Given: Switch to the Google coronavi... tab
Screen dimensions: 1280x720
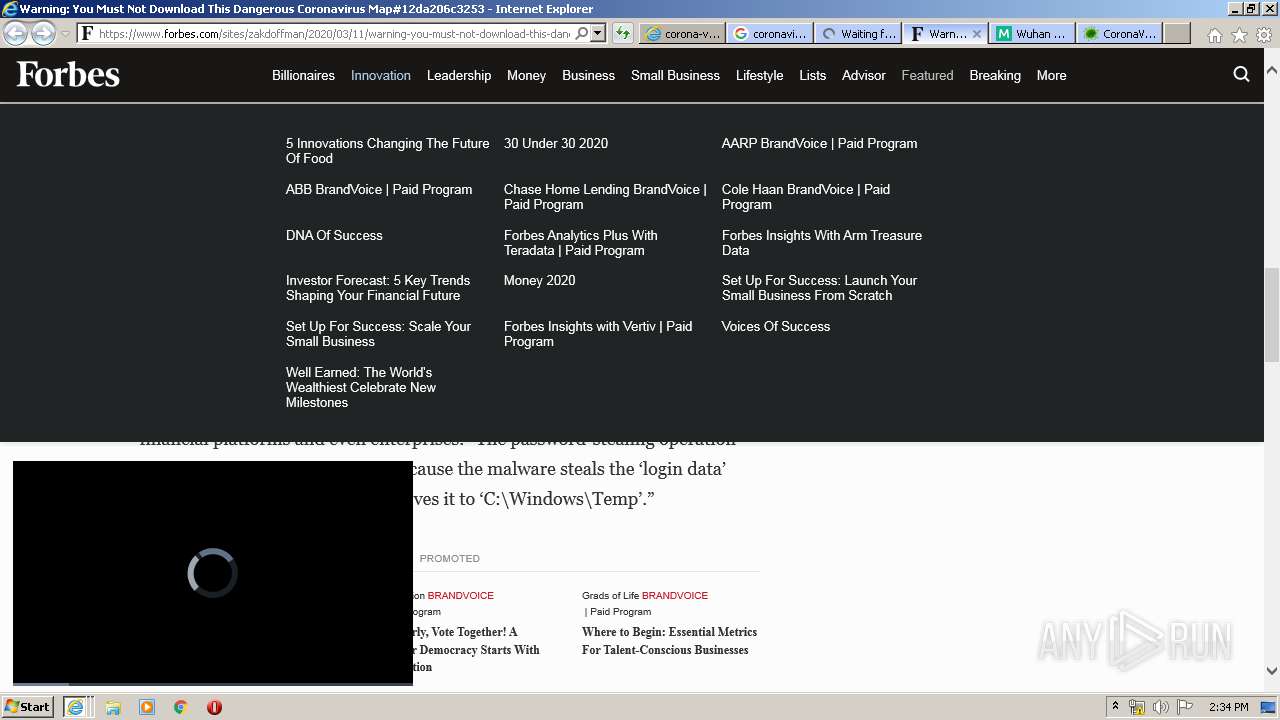Looking at the screenshot, I should (x=769, y=33).
